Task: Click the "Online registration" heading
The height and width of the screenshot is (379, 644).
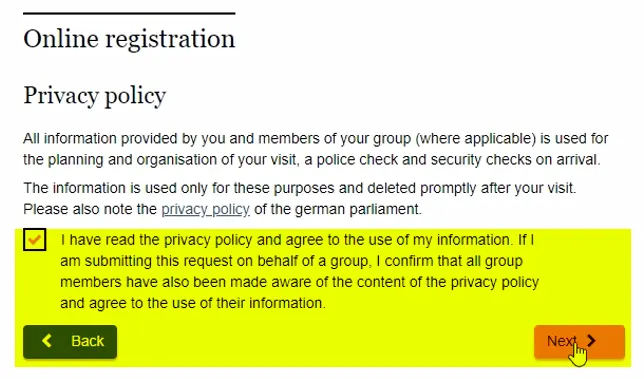Action: [x=129, y=39]
